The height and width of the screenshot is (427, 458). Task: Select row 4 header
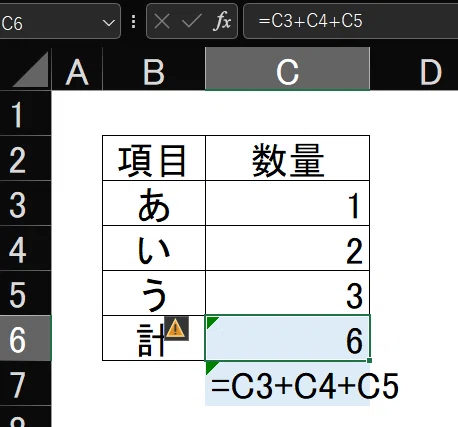click(25, 248)
